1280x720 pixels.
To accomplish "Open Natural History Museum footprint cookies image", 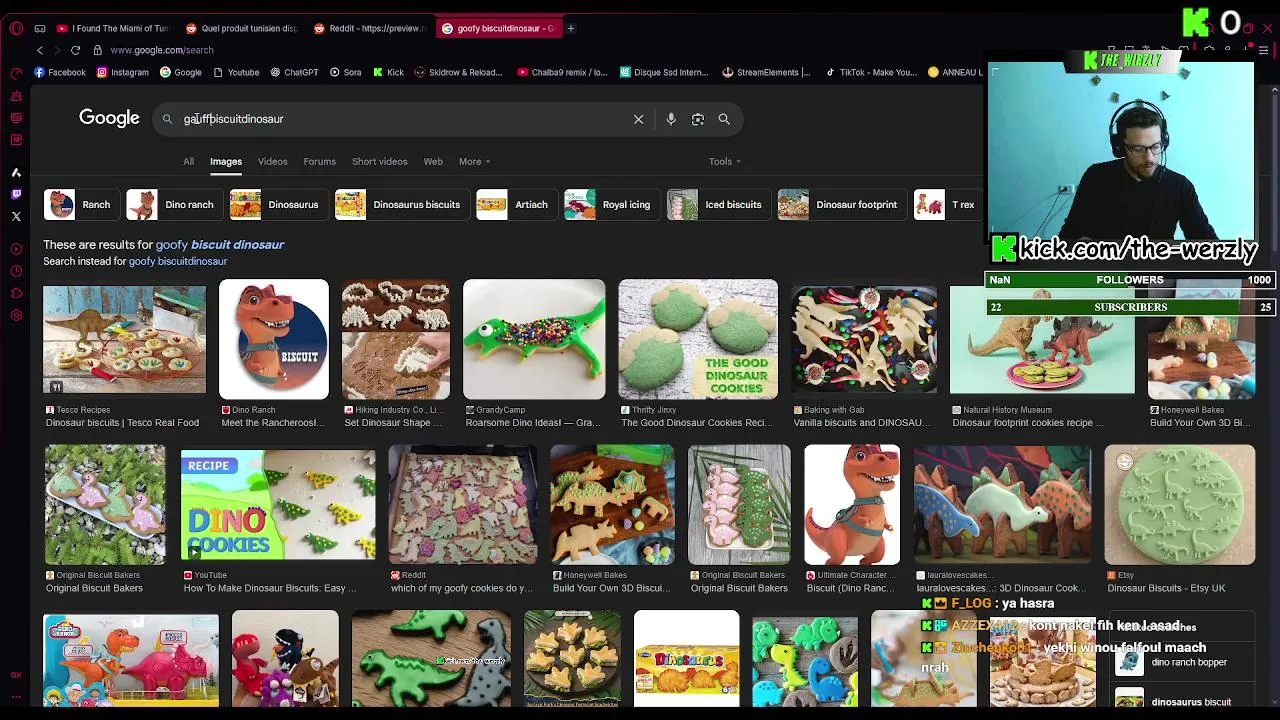I will tap(1042, 341).
